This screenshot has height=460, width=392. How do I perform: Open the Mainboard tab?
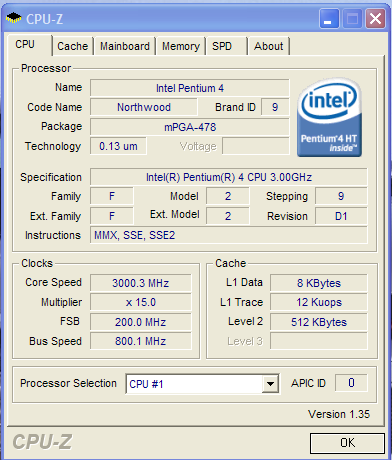coord(125,46)
